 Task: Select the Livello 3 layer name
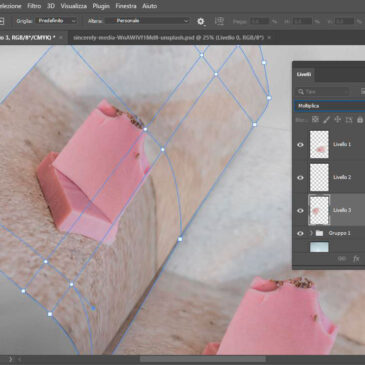point(342,210)
